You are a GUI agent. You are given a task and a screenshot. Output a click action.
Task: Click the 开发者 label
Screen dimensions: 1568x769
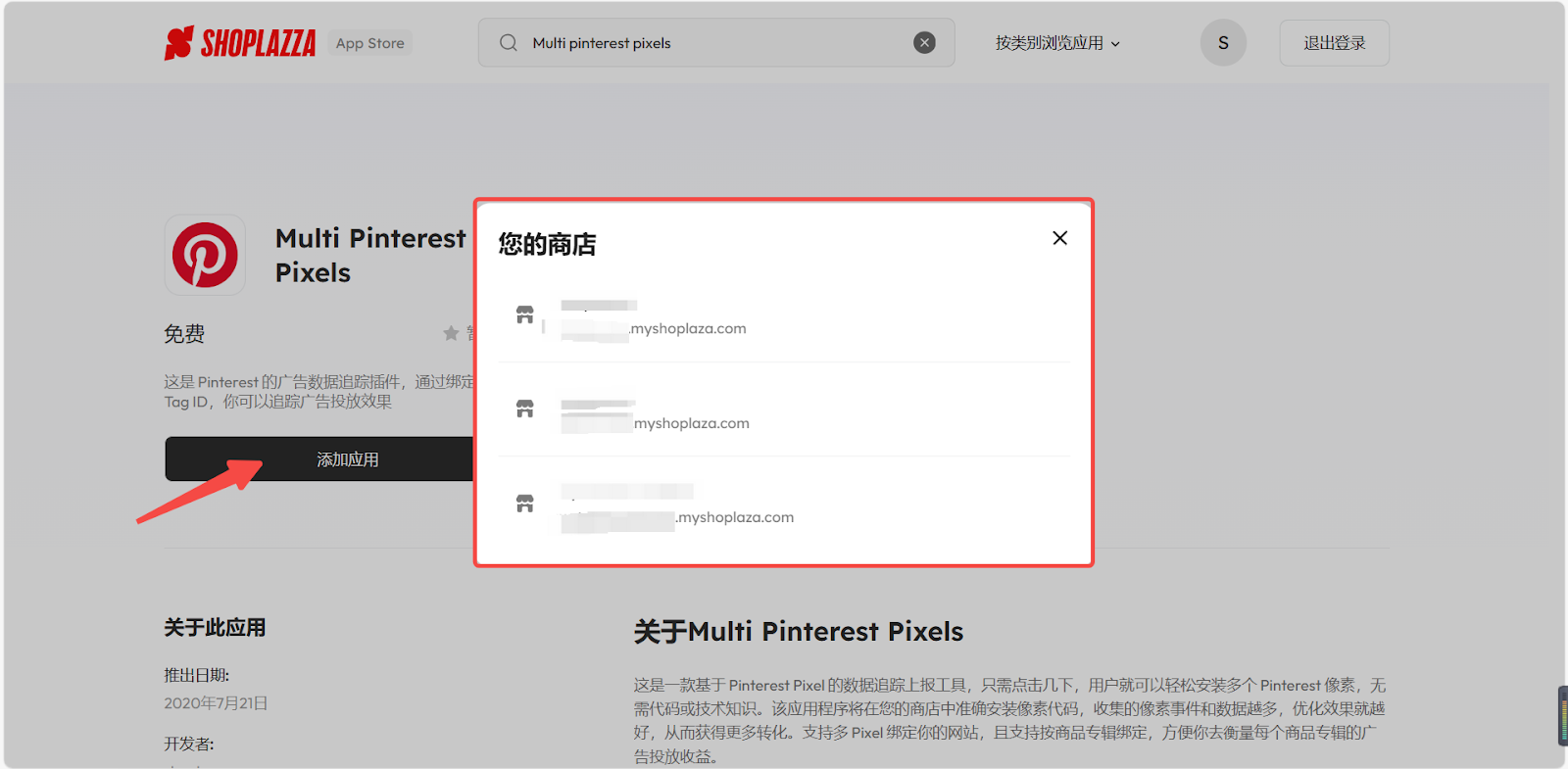coord(188,745)
